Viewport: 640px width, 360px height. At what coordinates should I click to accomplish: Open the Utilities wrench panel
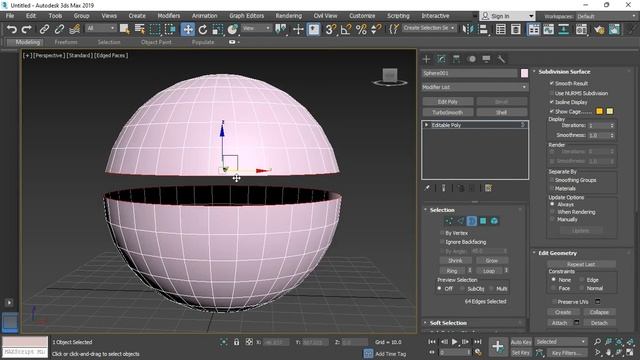pyautogui.click(x=501, y=59)
